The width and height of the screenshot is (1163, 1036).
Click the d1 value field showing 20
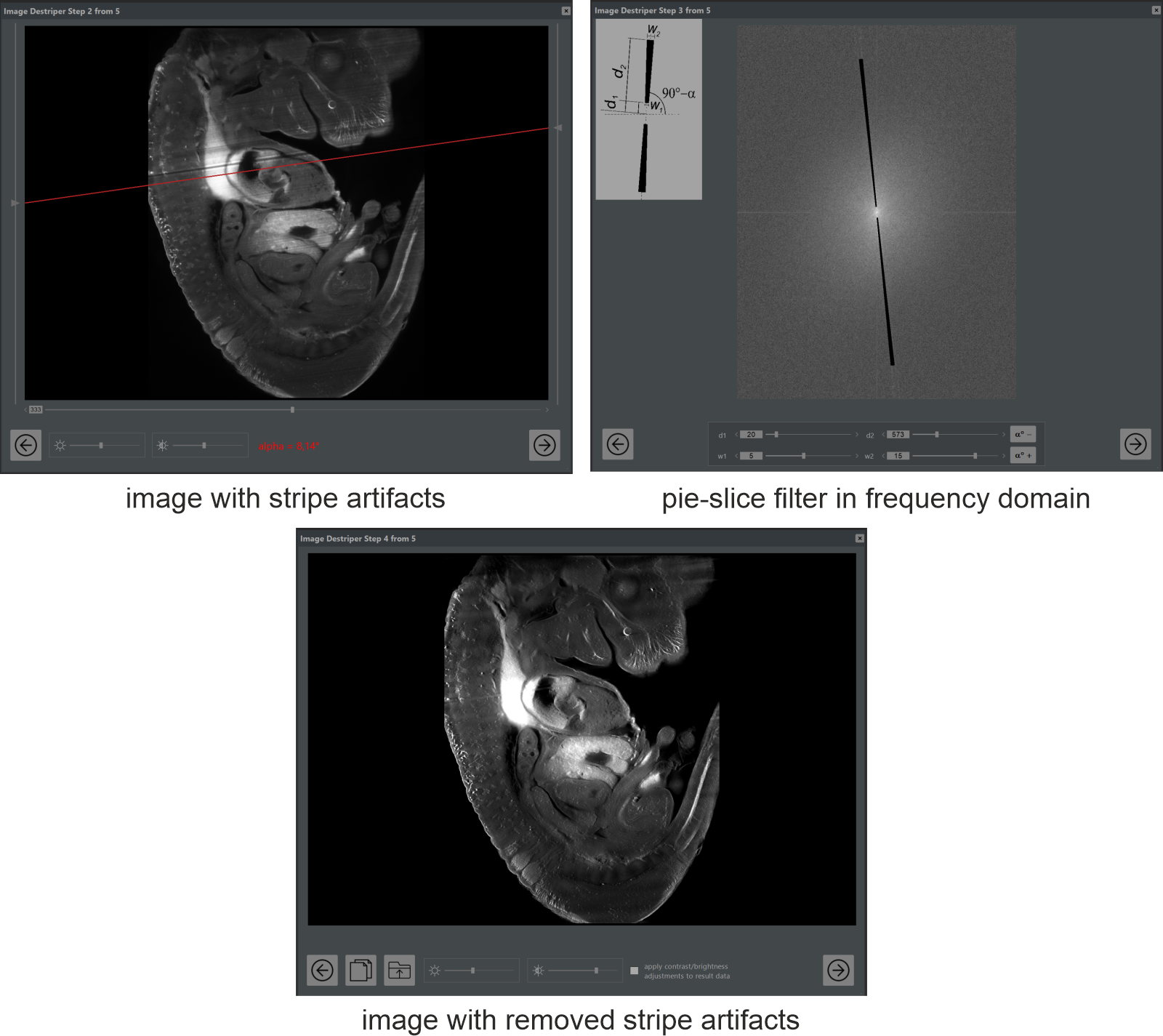point(751,435)
